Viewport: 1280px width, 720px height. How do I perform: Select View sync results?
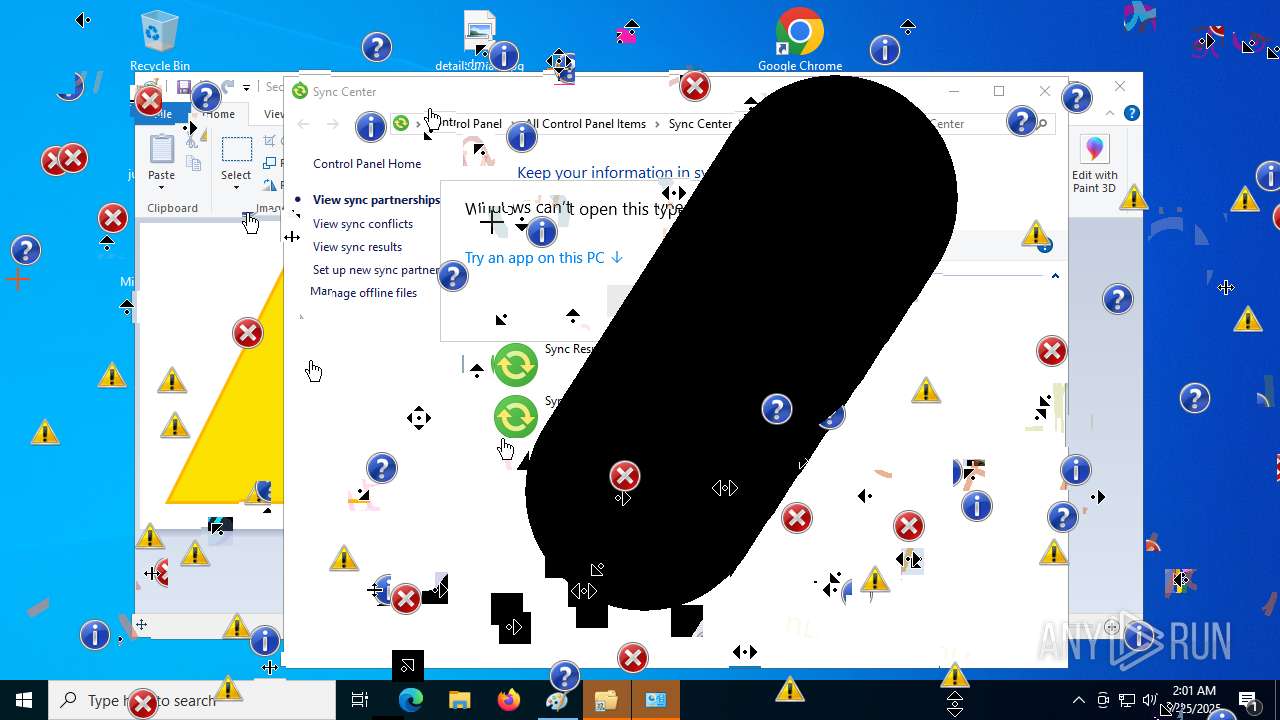[357, 247]
